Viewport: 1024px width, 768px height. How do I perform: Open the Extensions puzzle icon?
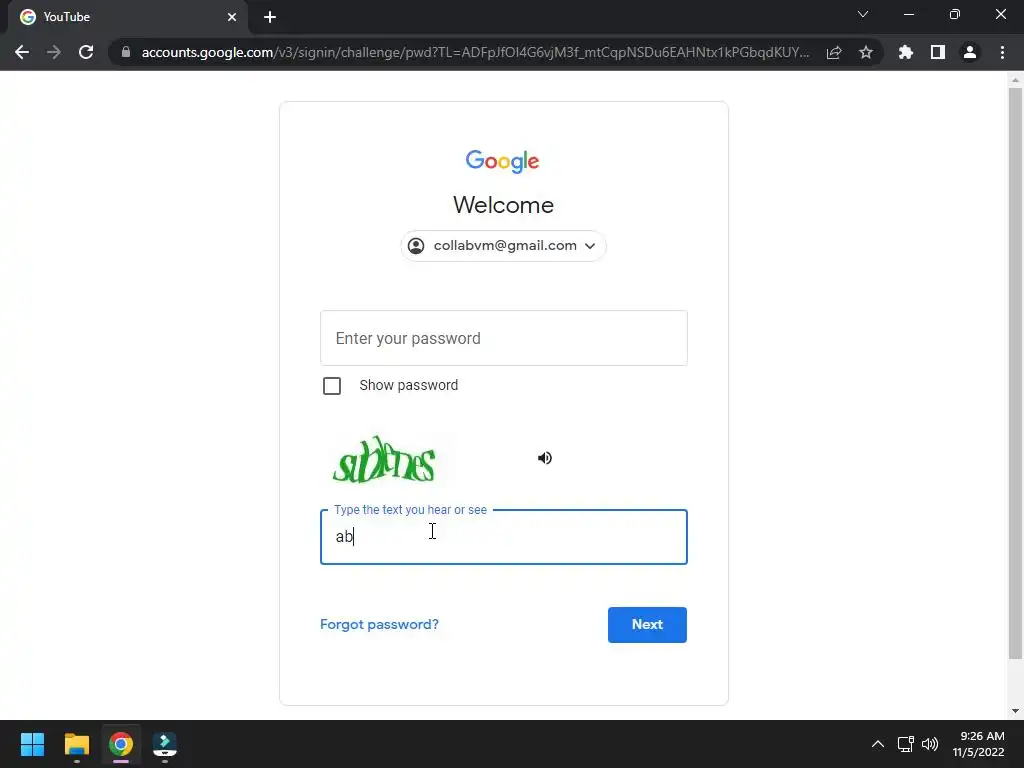[905, 52]
